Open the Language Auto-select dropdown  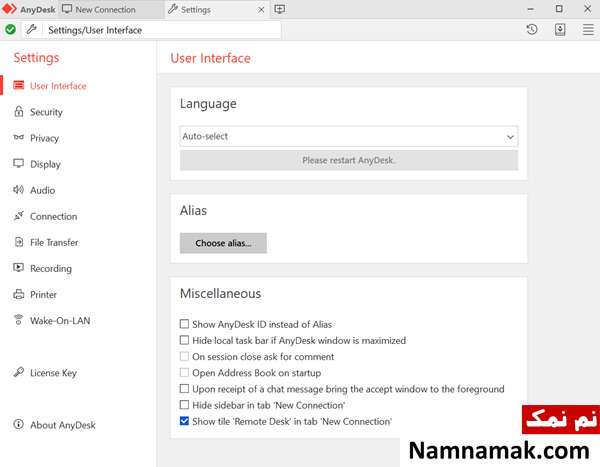click(349, 136)
